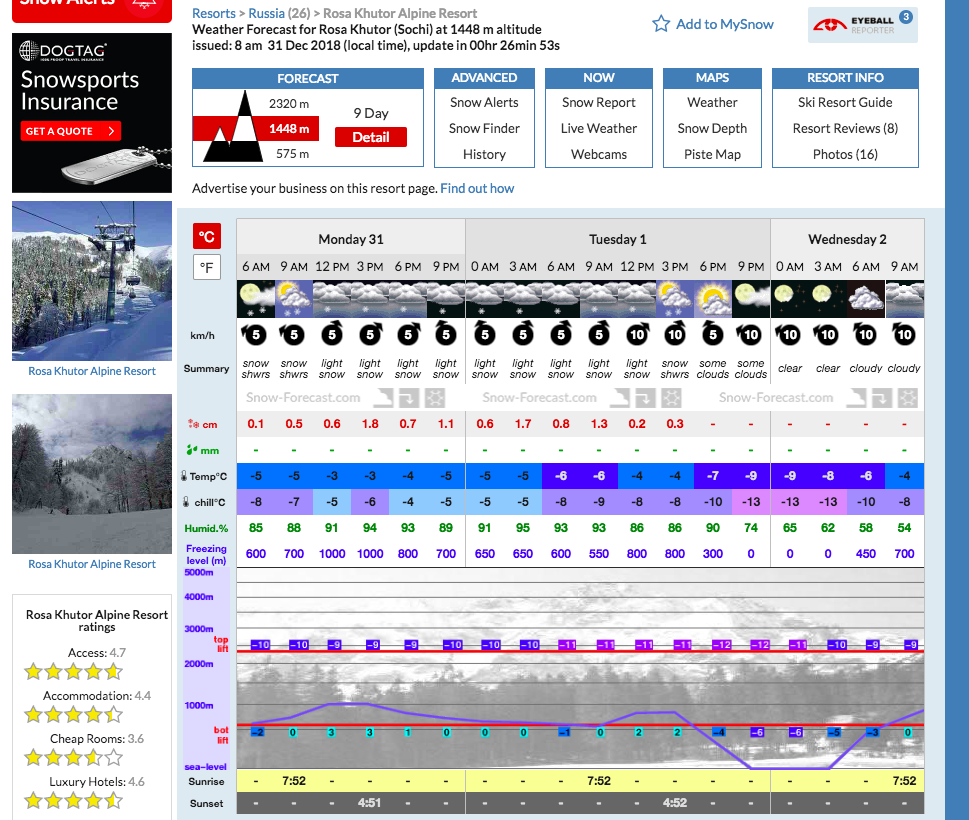Click the Wednesday 0 AM clear moon icon
This screenshot has width=969, height=820.
click(790, 299)
